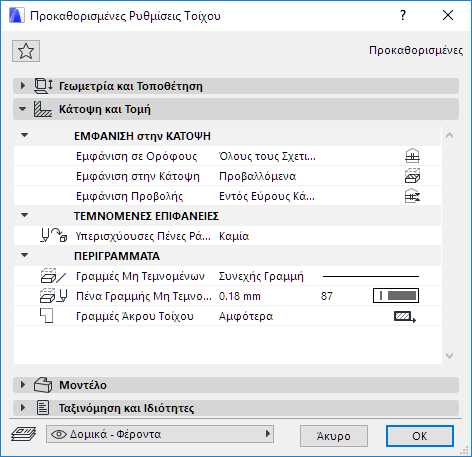The height and width of the screenshot is (457, 472).
Task: Open the Καμία override pens value
Action: coord(234,236)
